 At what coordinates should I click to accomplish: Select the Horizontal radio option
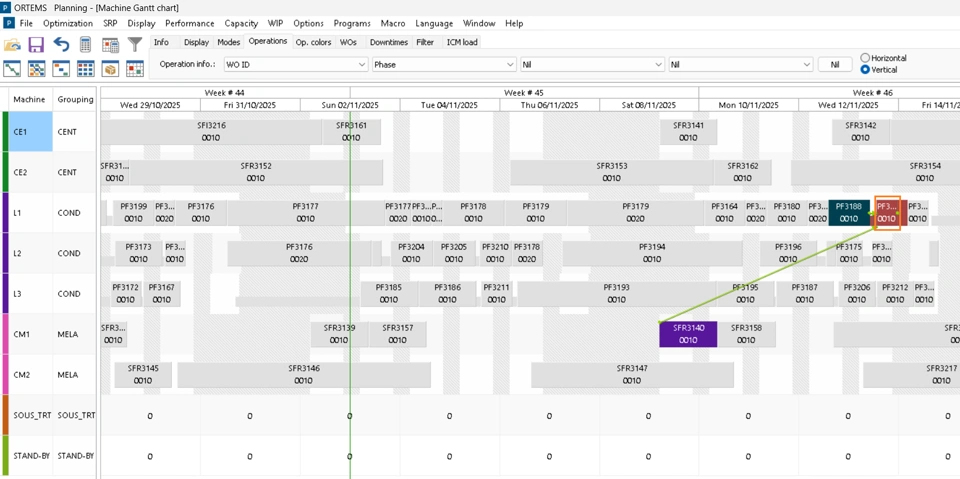tap(866, 58)
